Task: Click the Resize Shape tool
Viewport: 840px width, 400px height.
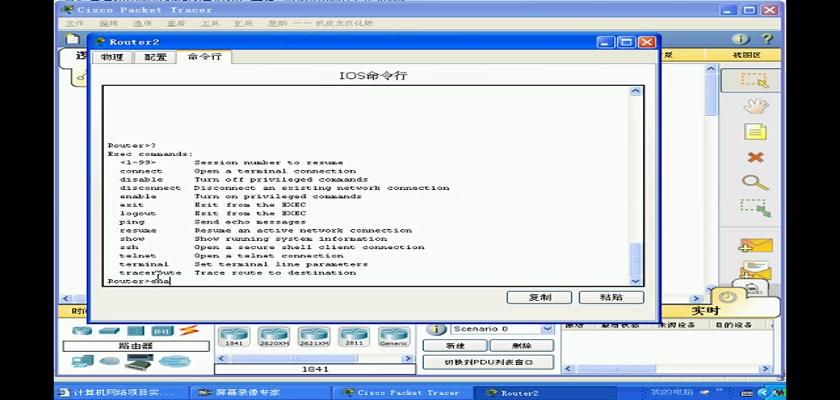Action: (x=755, y=208)
